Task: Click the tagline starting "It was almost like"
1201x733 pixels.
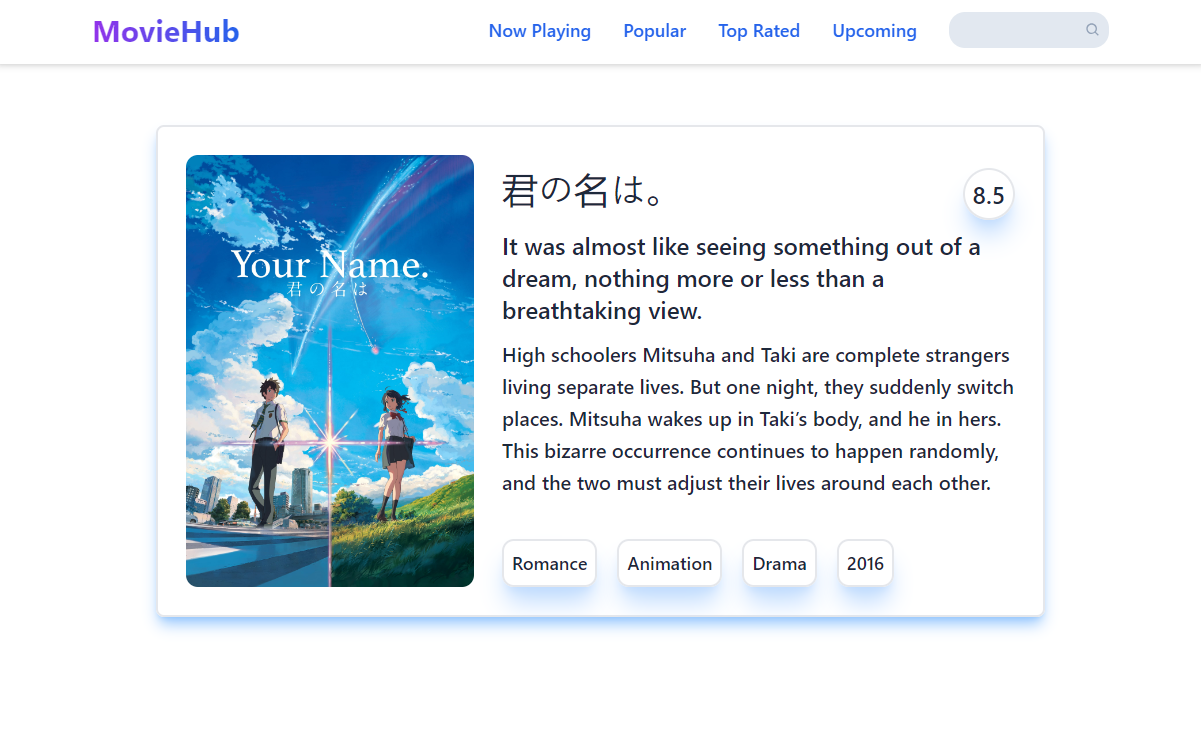Action: [x=741, y=279]
